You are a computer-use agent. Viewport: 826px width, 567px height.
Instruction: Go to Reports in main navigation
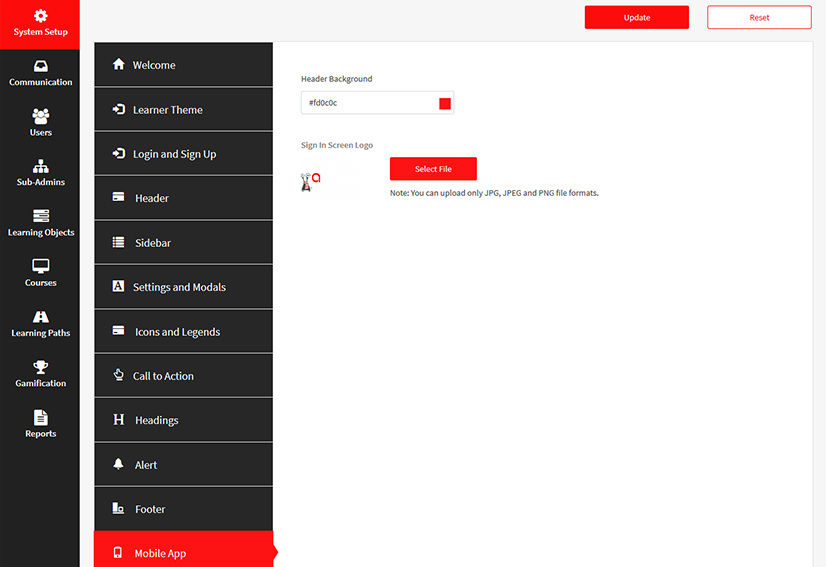41,424
